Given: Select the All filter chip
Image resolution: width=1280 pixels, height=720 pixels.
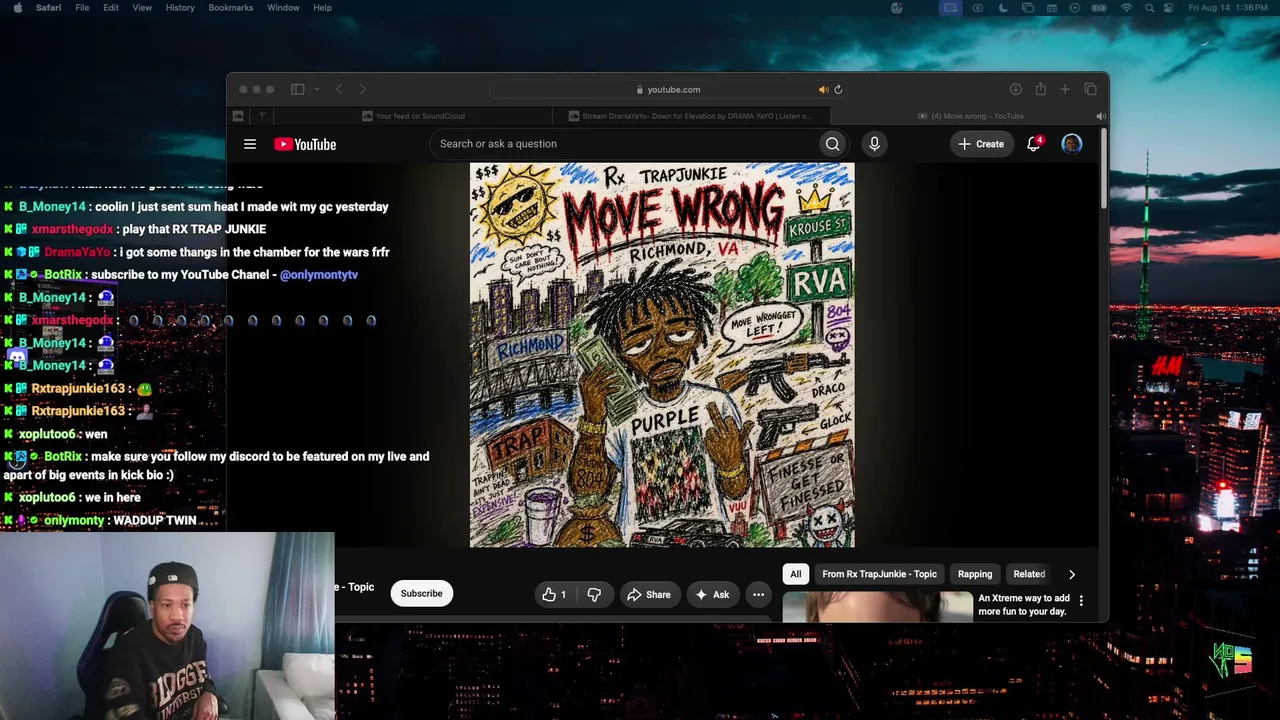Looking at the screenshot, I should point(795,574).
